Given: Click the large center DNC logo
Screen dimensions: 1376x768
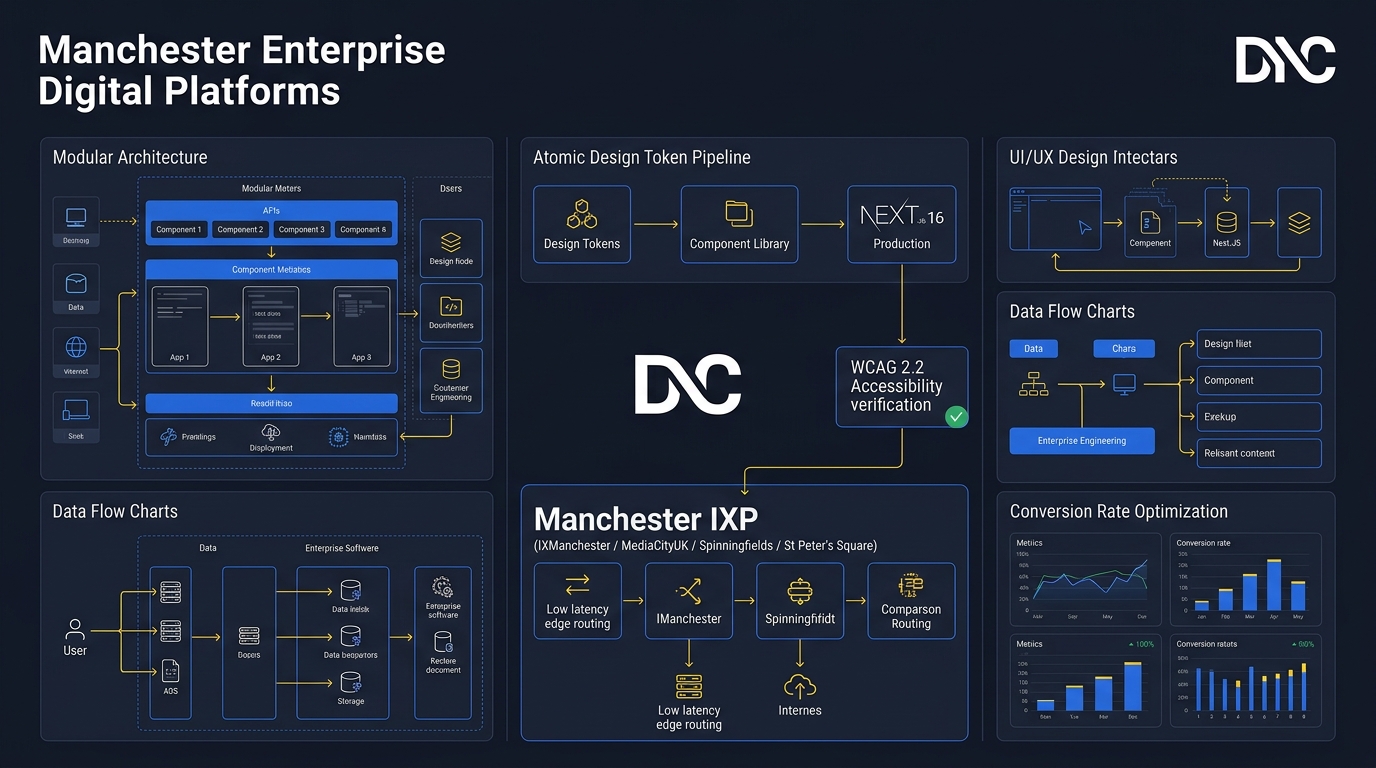Looking at the screenshot, I should tap(688, 384).
